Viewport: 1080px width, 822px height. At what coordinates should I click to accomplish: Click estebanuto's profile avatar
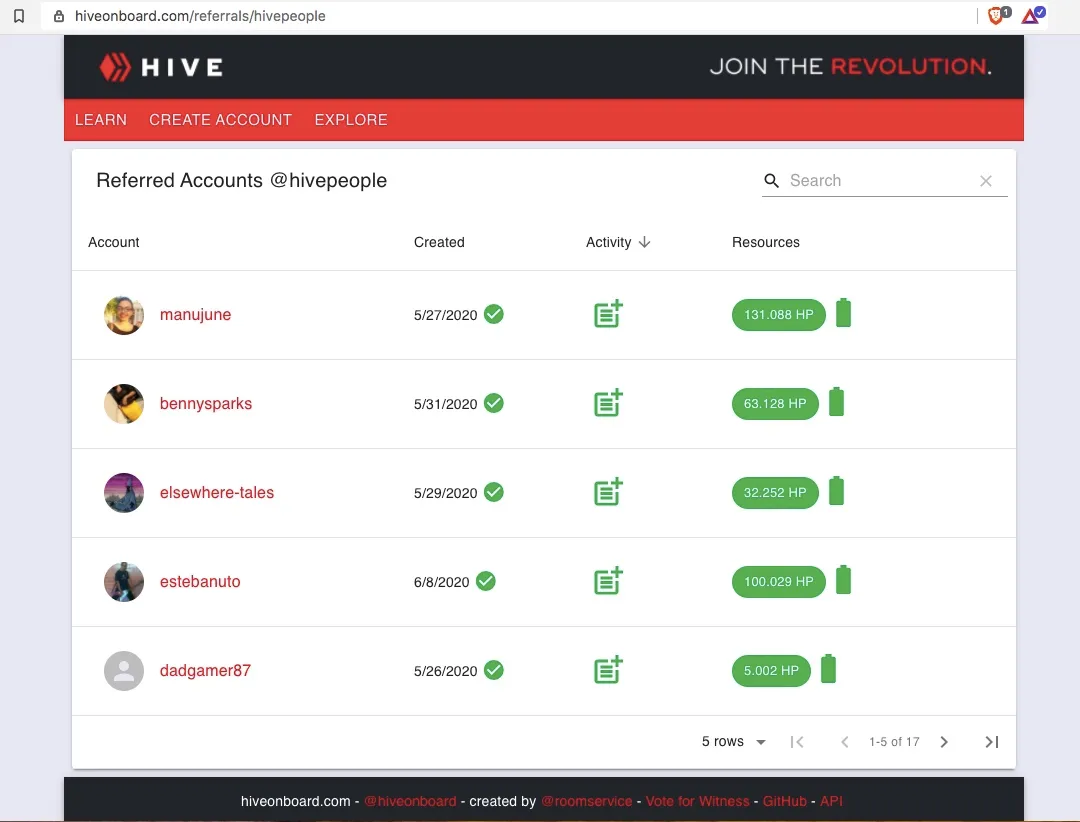(x=124, y=582)
